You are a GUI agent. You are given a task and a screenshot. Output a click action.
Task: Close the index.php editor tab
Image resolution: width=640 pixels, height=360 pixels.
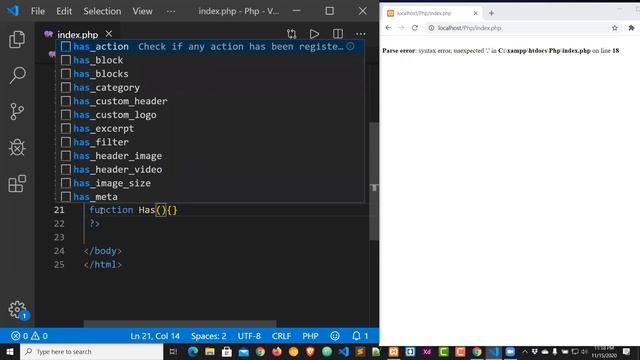coord(109,34)
